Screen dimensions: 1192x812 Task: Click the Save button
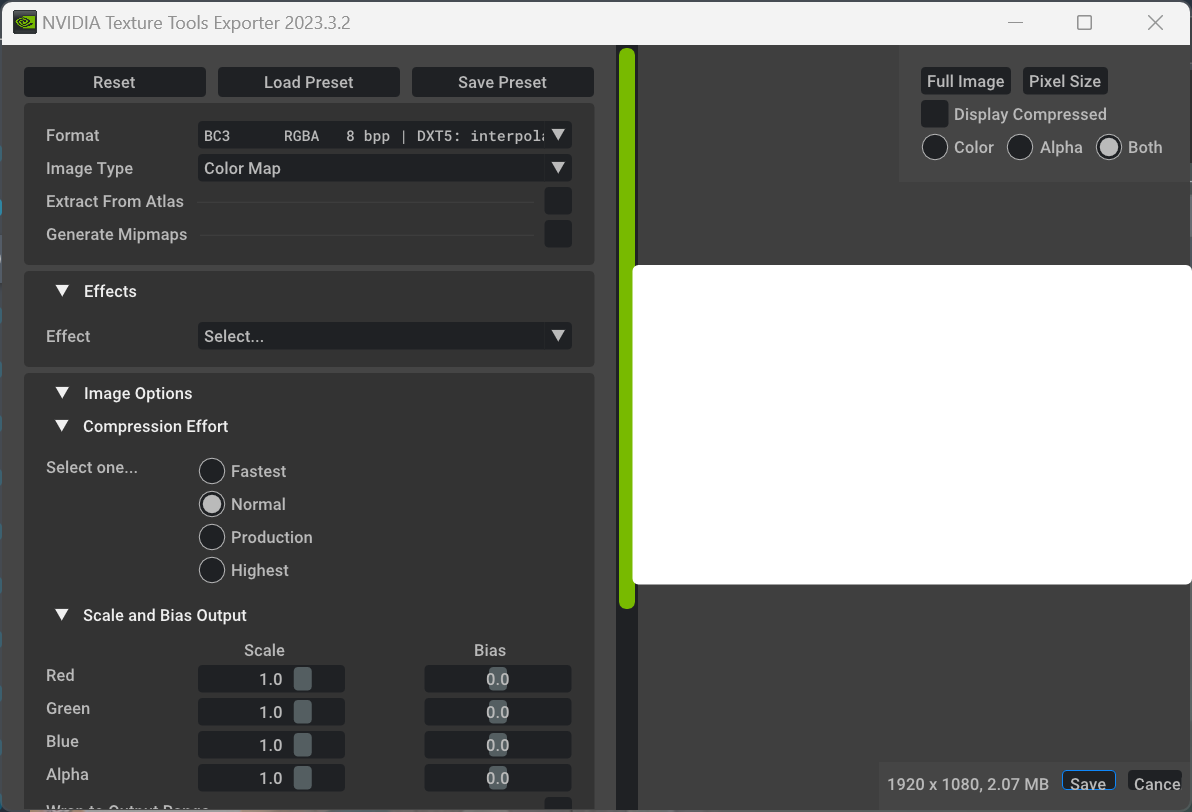(x=1089, y=782)
